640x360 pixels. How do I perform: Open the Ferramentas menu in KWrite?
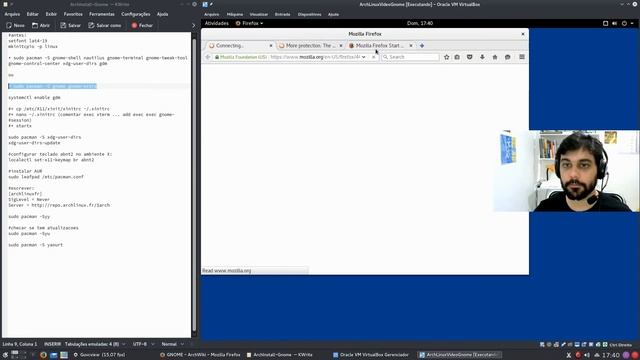[x=102, y=14]
